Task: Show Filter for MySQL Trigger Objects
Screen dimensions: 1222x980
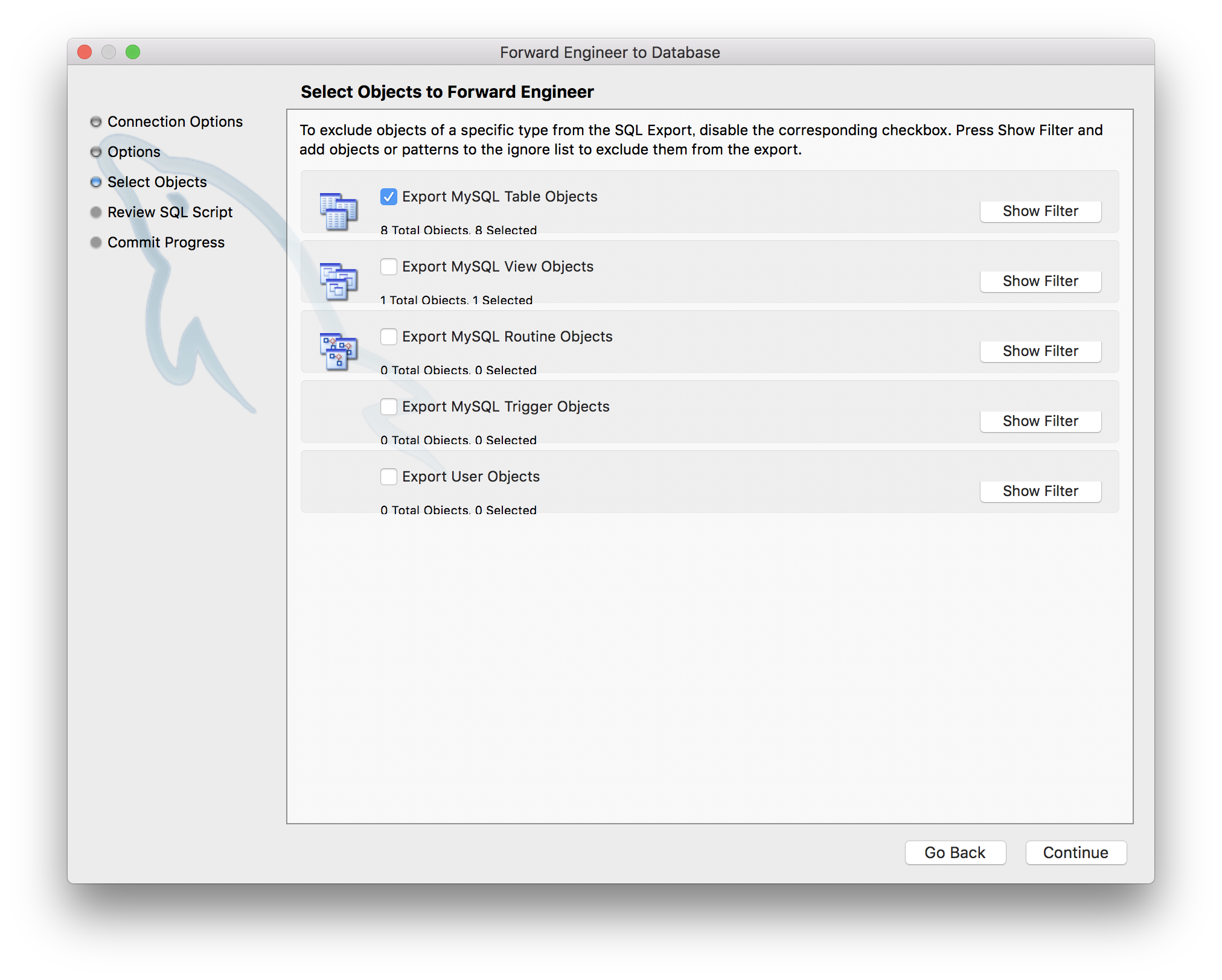Action: 1040,420
